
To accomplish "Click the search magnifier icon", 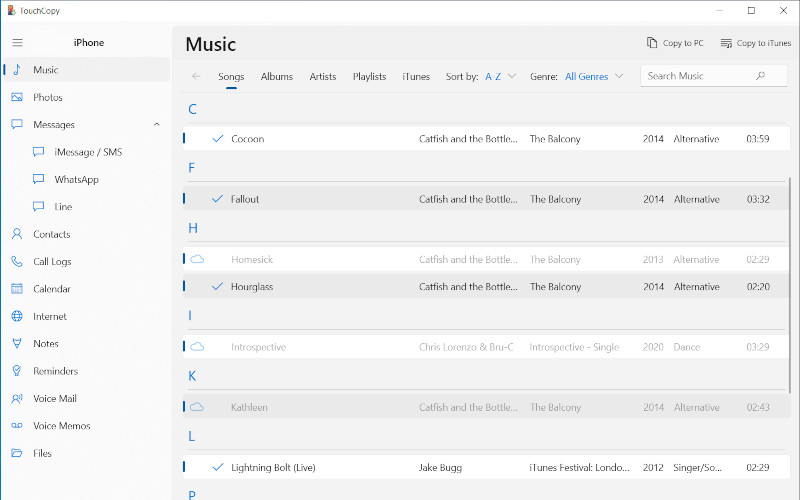I will click(760, 76).
